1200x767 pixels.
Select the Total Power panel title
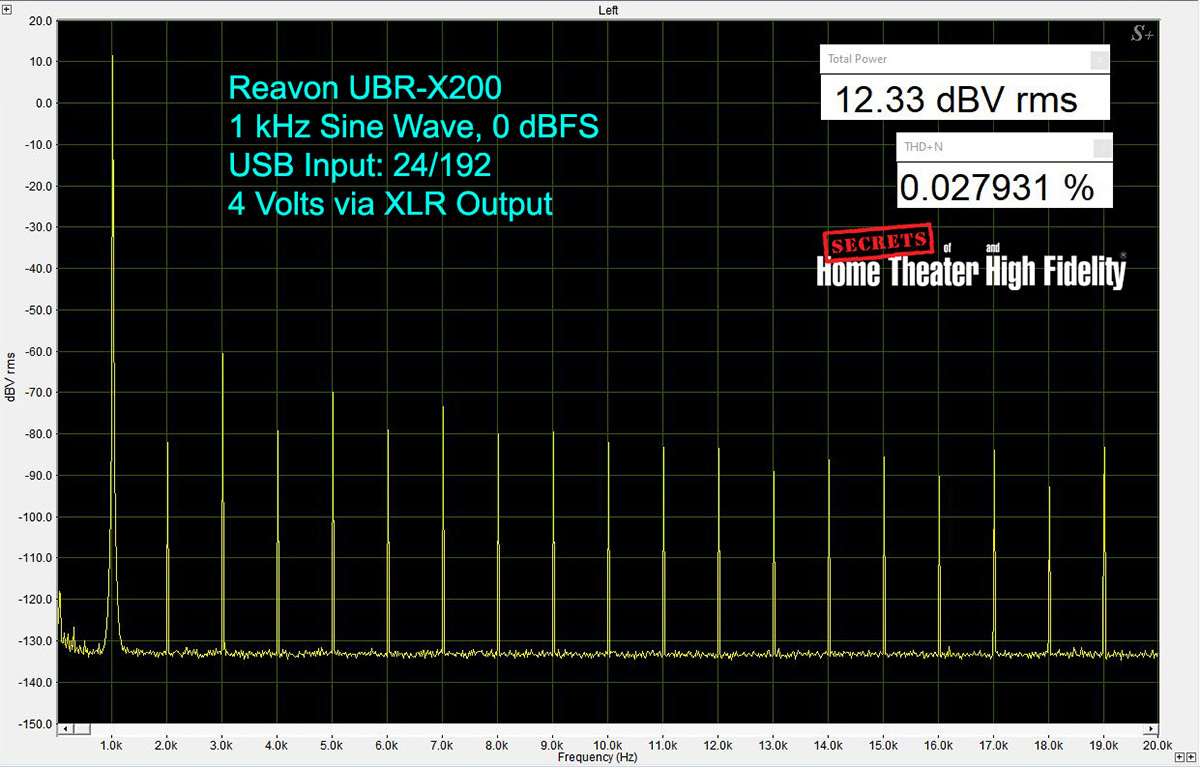coord(858,59)
